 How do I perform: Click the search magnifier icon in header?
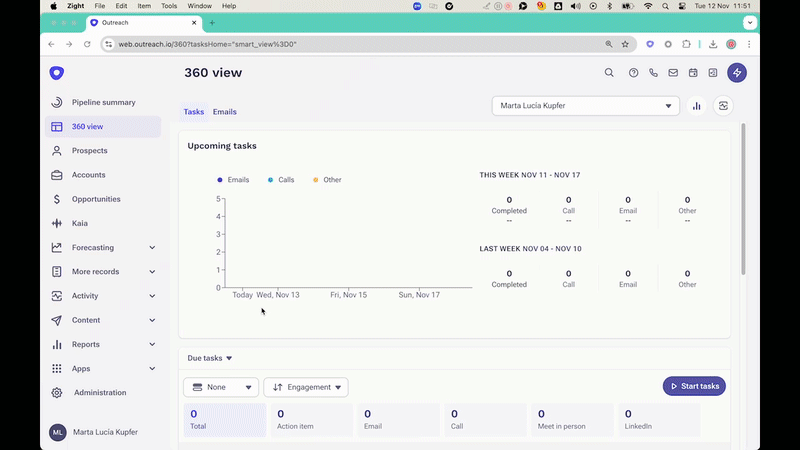tap(609, 73)
